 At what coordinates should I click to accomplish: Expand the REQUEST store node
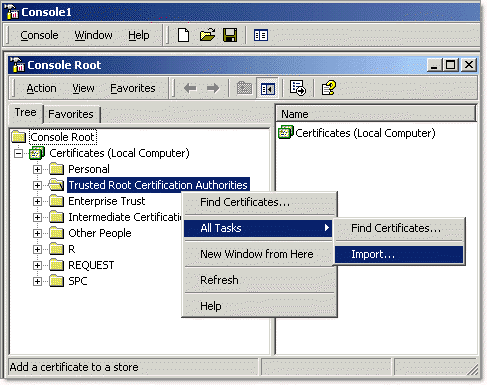coord(37,265)
